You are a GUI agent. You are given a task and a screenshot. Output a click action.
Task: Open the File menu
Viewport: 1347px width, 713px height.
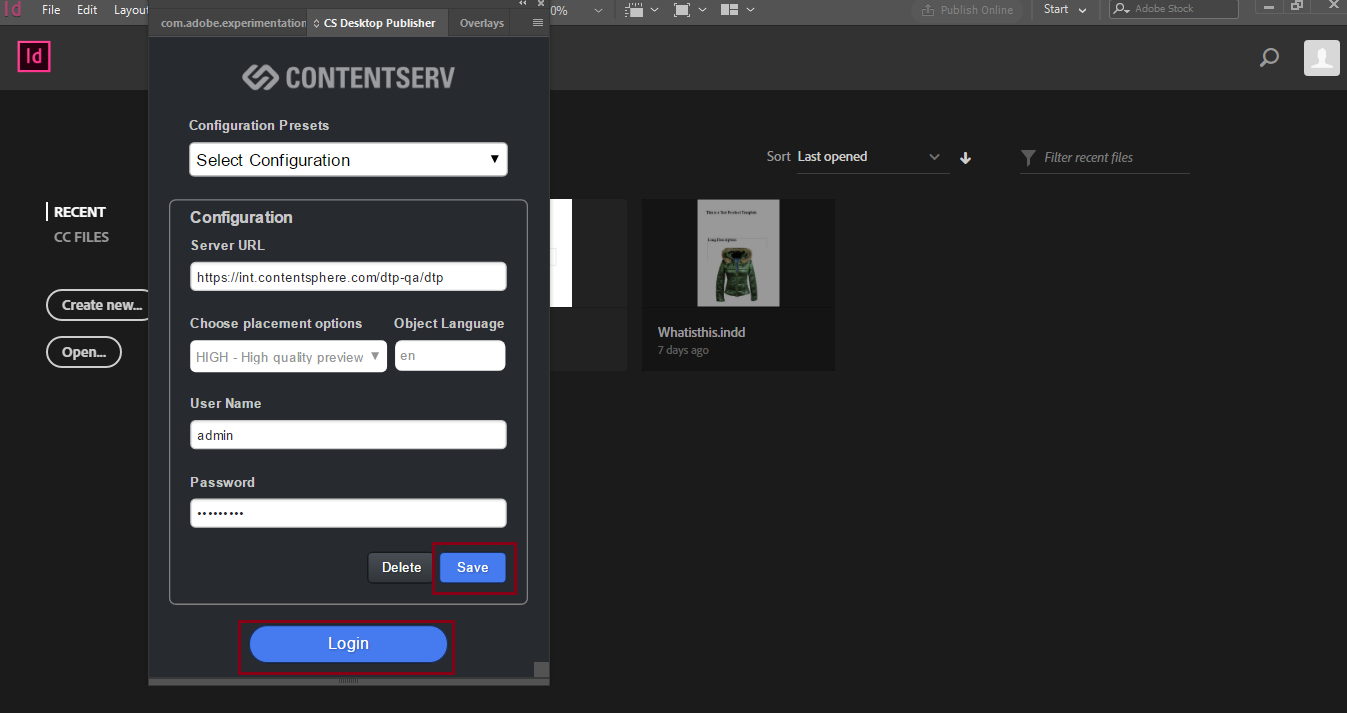point(51,9)
